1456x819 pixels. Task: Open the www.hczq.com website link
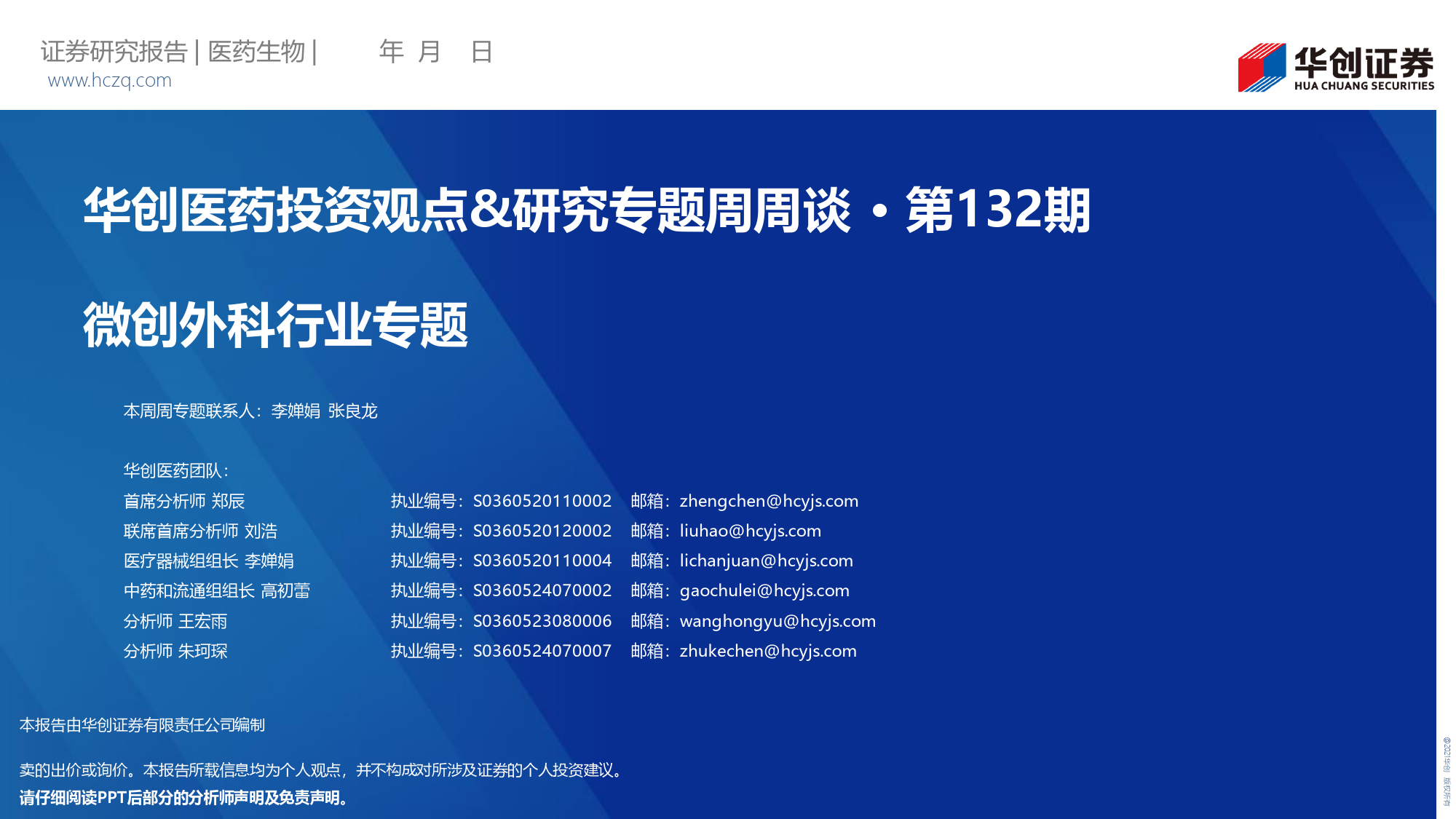(x=110, y=80)
